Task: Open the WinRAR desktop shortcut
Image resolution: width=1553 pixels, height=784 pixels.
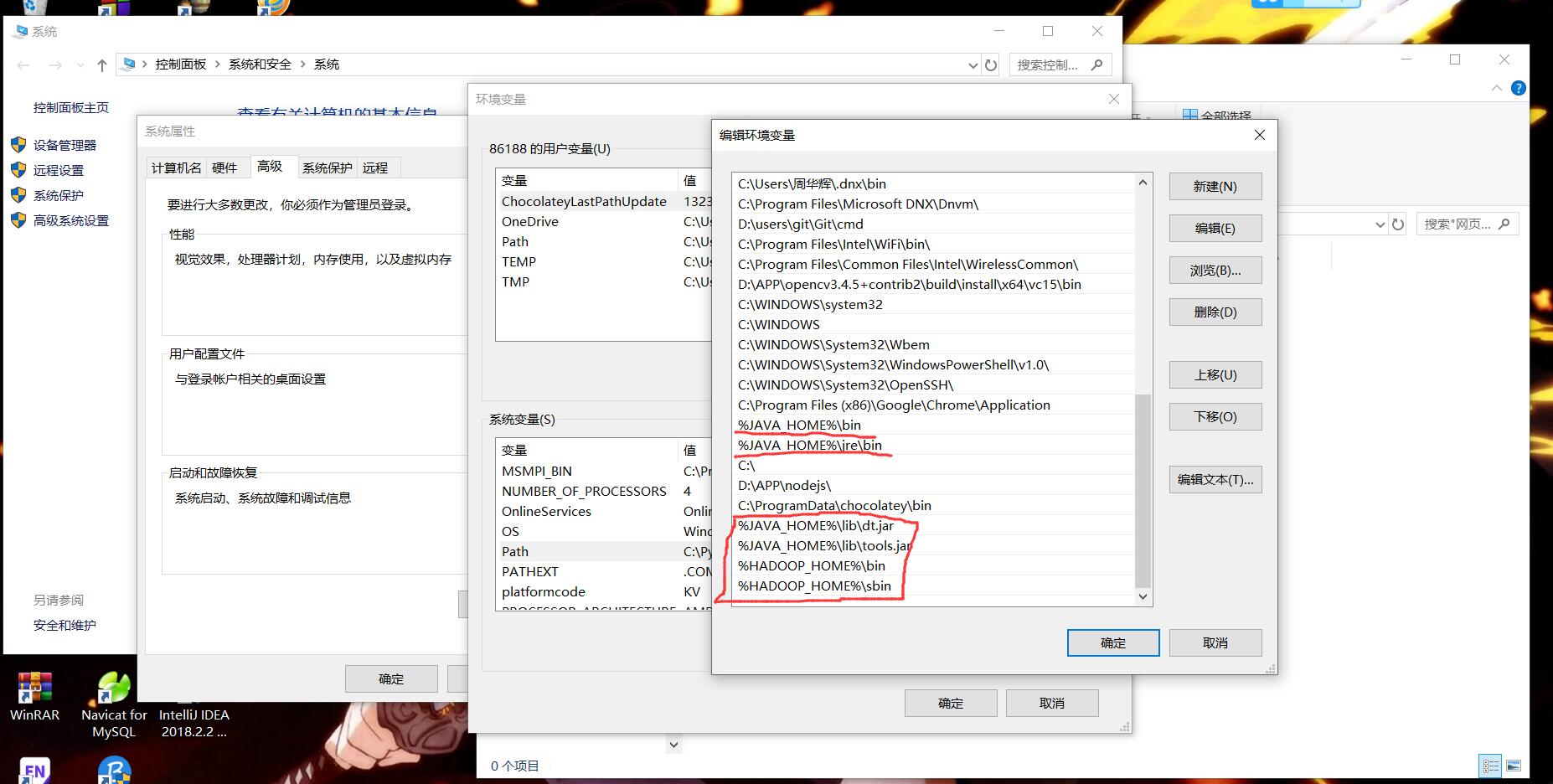Action: 34,695
